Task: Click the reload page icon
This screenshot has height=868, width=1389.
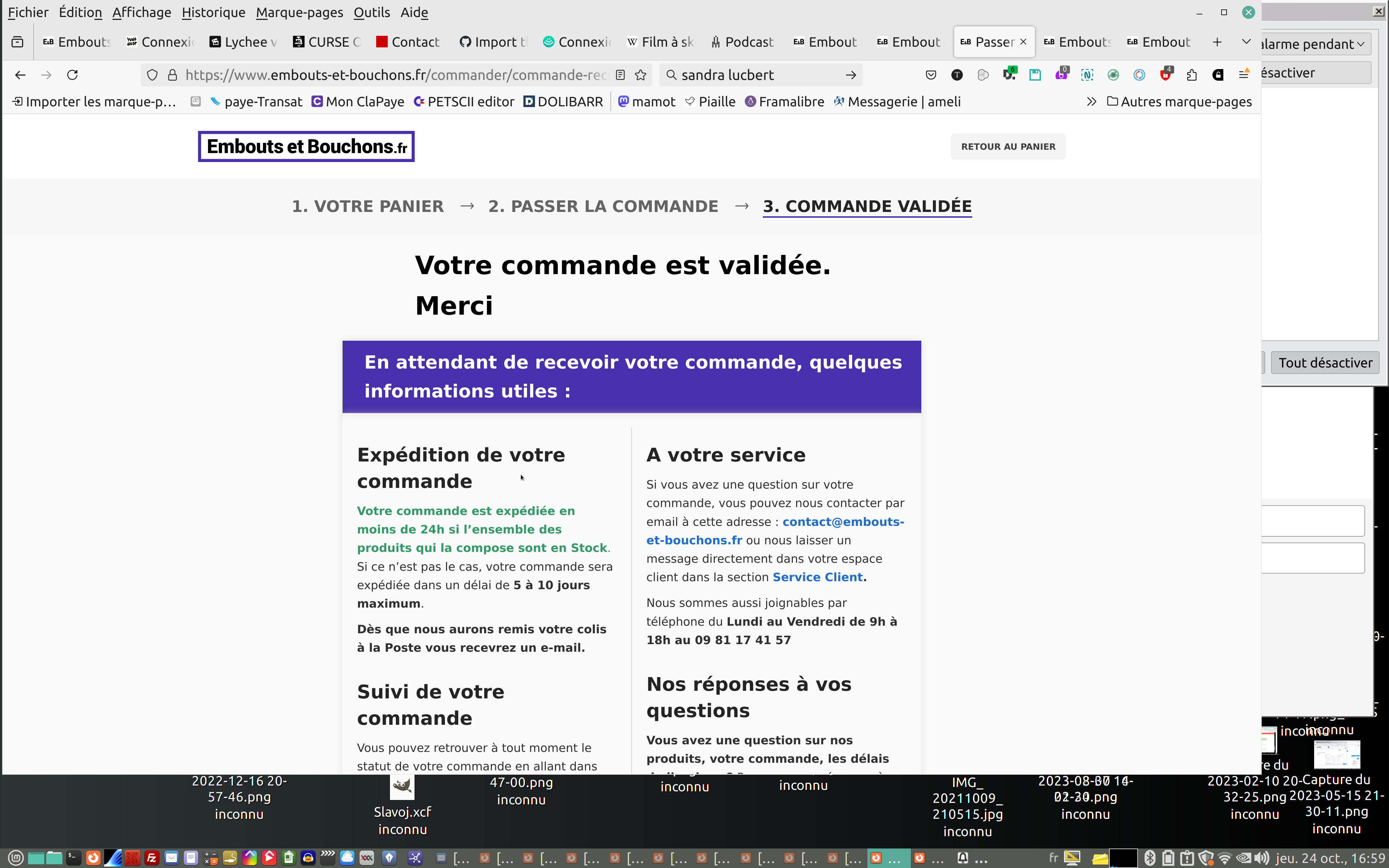Action: tap(72, 75)
